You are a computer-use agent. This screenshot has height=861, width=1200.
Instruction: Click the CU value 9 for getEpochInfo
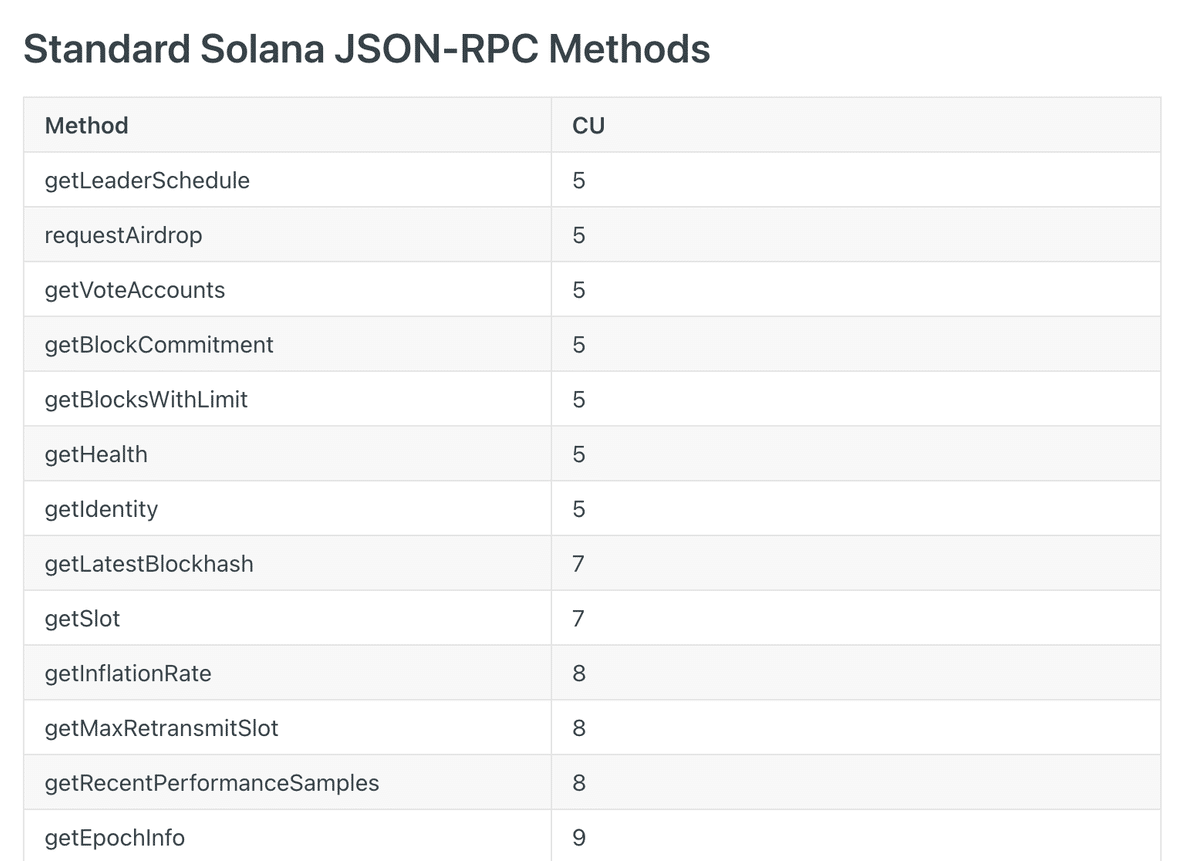point(579,837)
